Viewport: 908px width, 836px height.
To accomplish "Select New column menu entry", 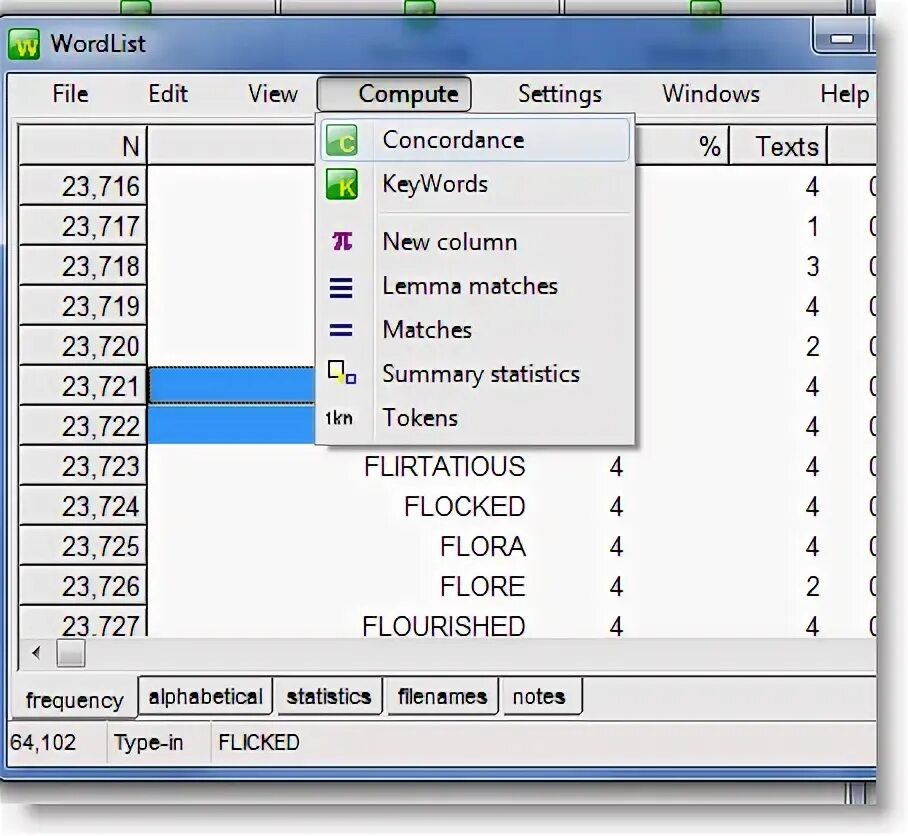I will pyautogui.click(x=475, y=242).
